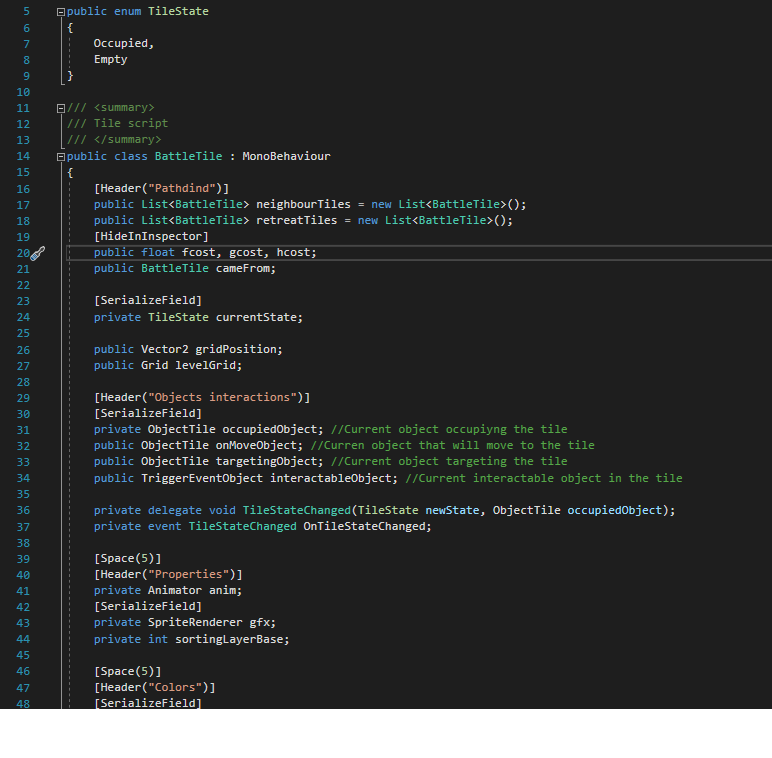Click the Quick Actions screwdriver icon

(38, 253)
